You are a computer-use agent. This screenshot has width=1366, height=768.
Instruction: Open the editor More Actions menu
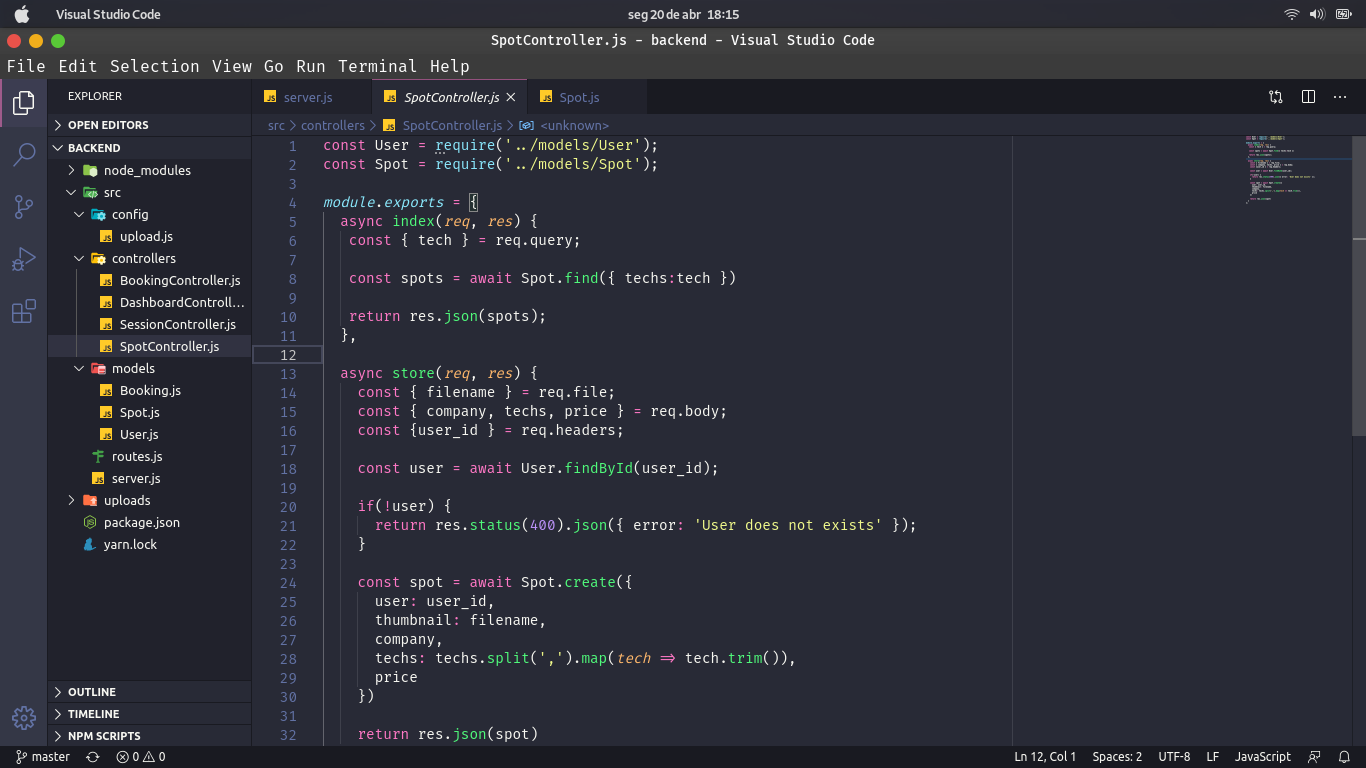(x=1340, y=97)
